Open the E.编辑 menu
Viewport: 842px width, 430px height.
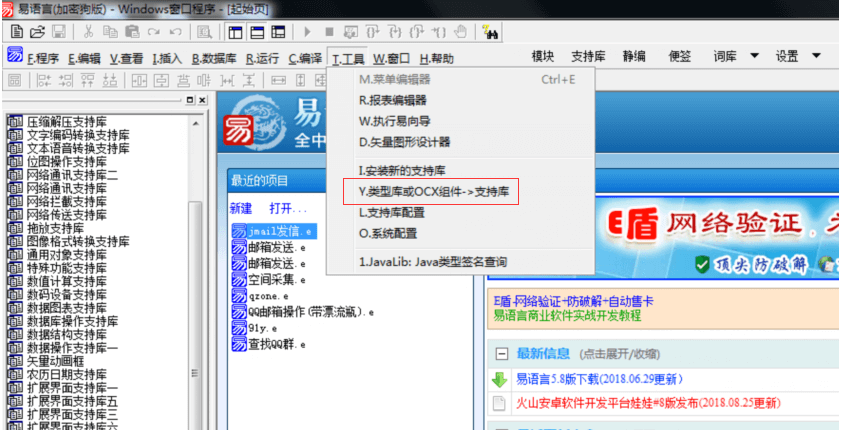(84, 59)
